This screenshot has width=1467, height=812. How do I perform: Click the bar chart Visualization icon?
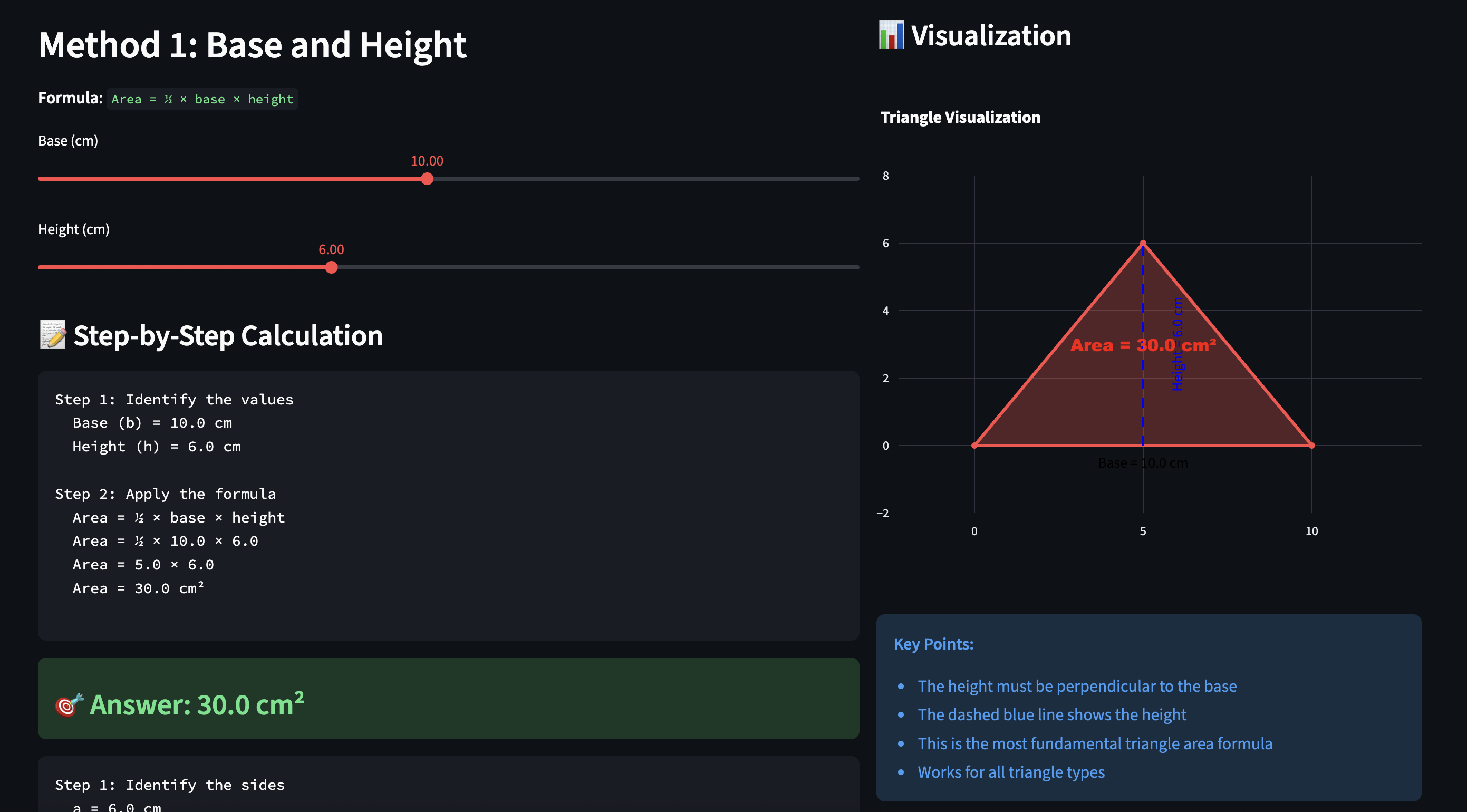(891, 35)
